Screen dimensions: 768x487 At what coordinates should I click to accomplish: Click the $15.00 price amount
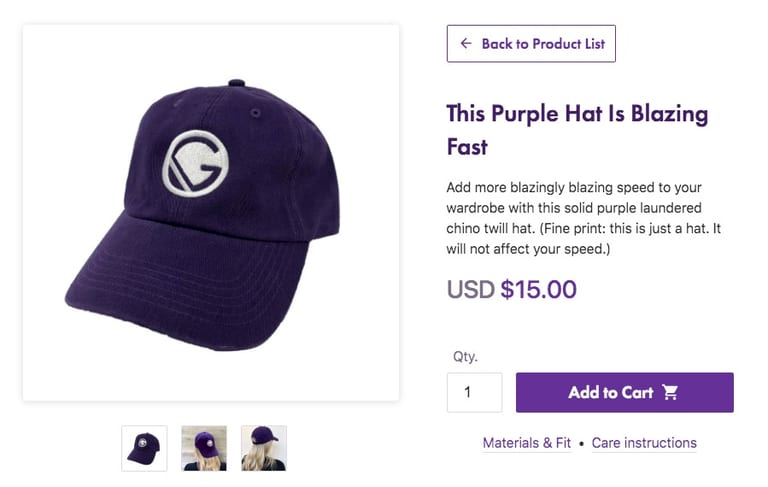[538, 290]
